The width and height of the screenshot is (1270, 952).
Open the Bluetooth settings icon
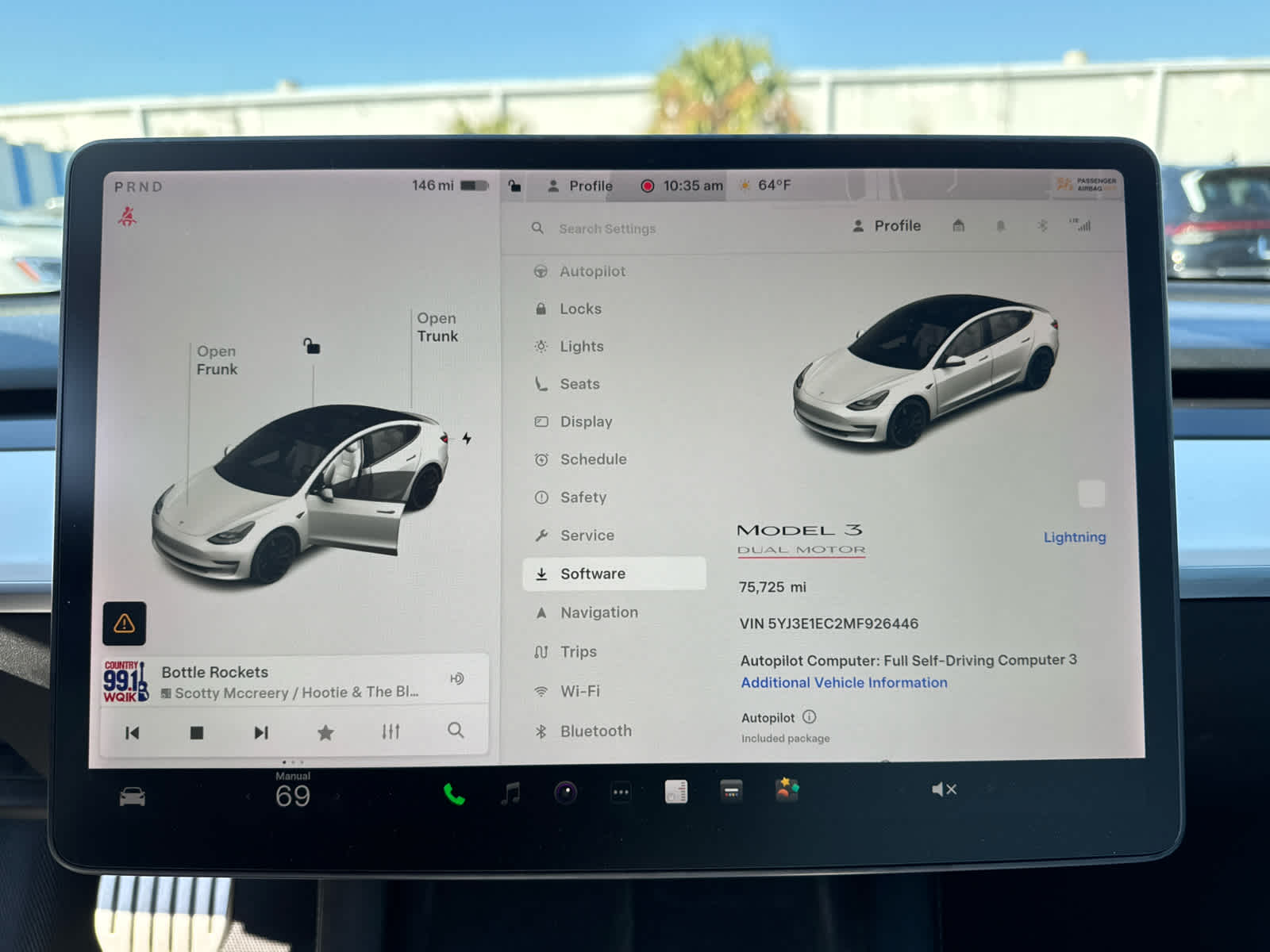pyautogui.click(x=1043, y=226)
